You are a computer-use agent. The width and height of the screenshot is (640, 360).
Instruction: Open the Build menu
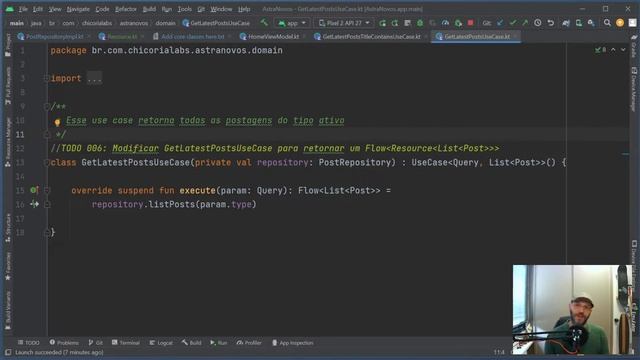tap(149, 9)
